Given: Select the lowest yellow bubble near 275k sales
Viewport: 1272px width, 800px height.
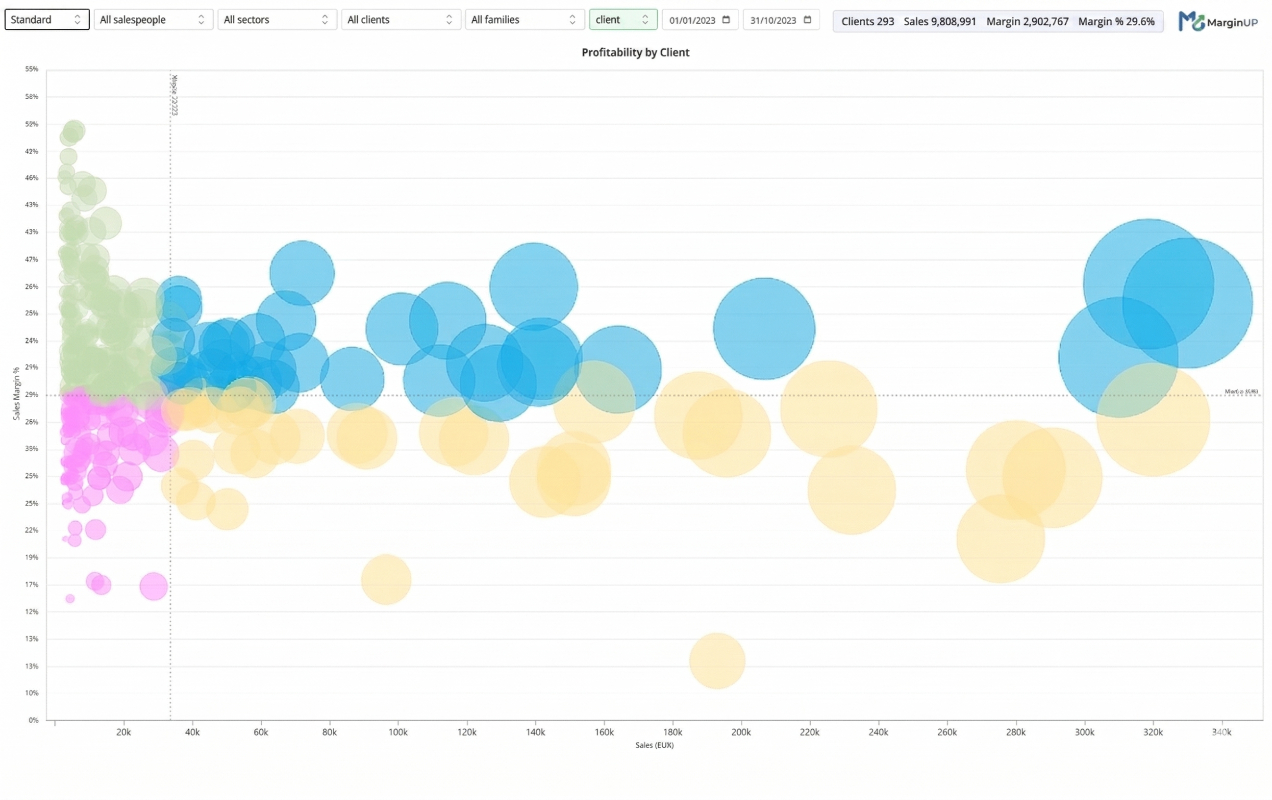Looking at the screenshot, I should tap(1000, 539).
